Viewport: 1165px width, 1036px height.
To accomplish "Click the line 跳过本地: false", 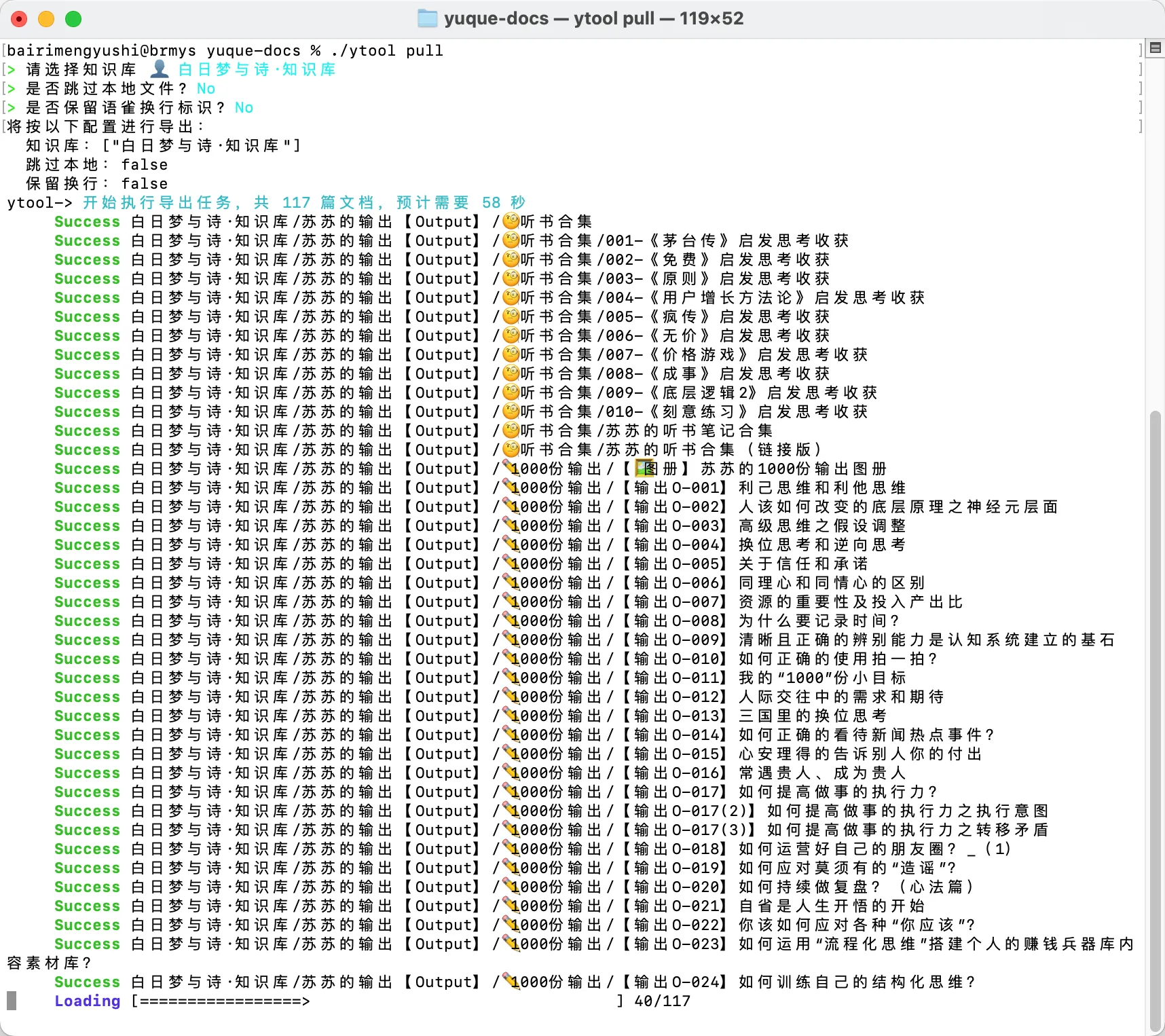I will coord(96,164).
